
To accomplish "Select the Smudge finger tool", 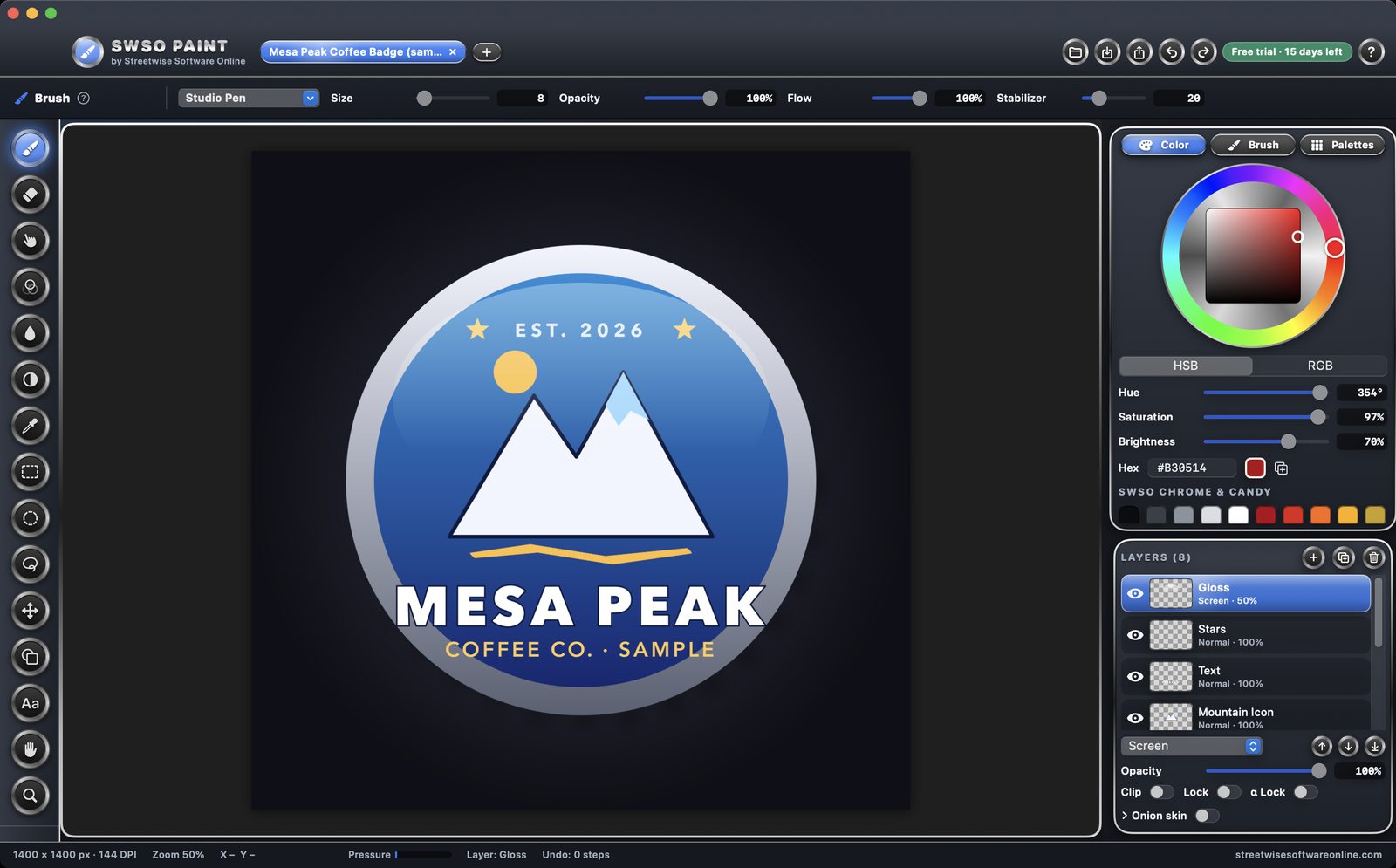I will pyautogui.click(x=30, y=240).
